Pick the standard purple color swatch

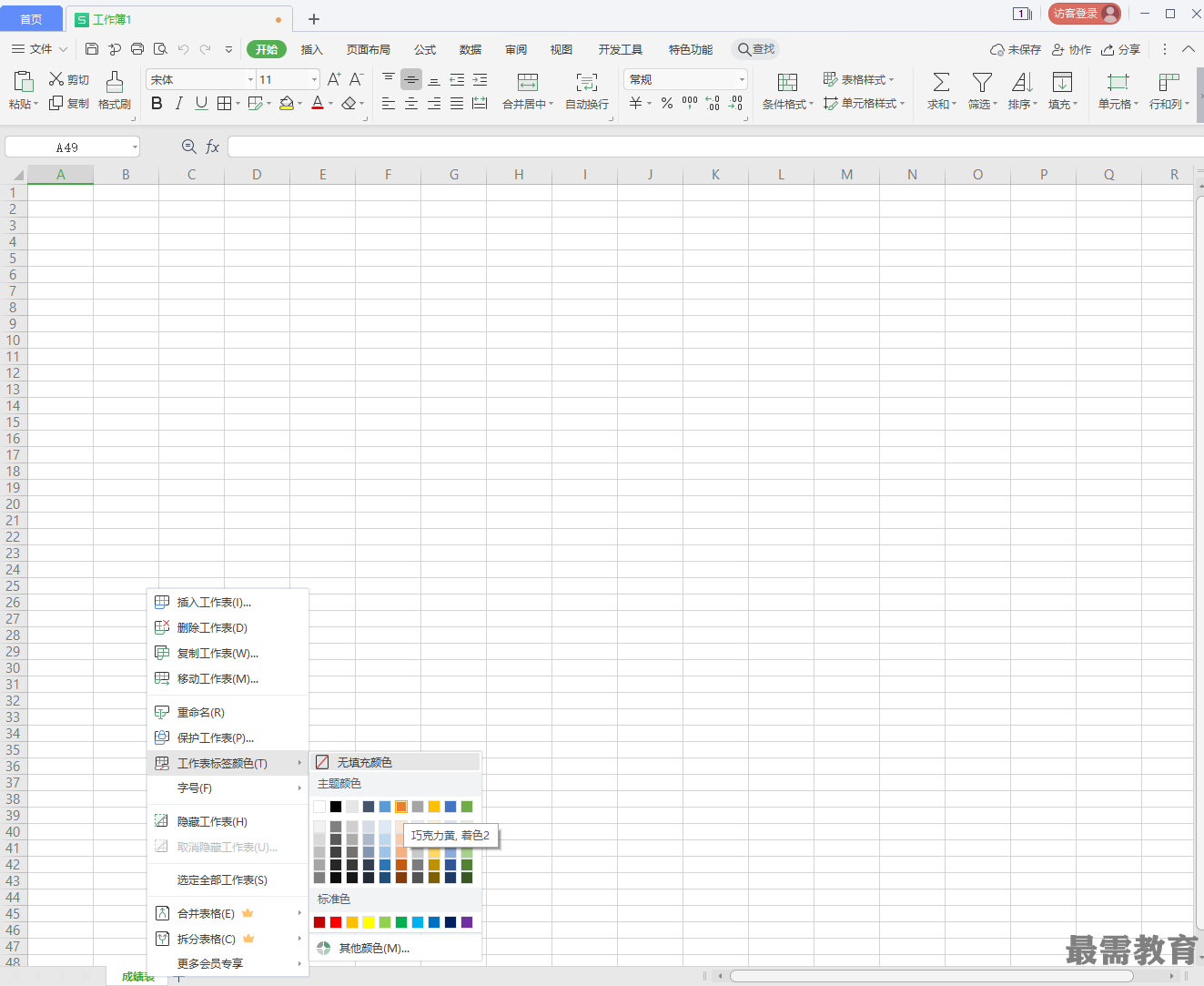(x=467, y=922)
